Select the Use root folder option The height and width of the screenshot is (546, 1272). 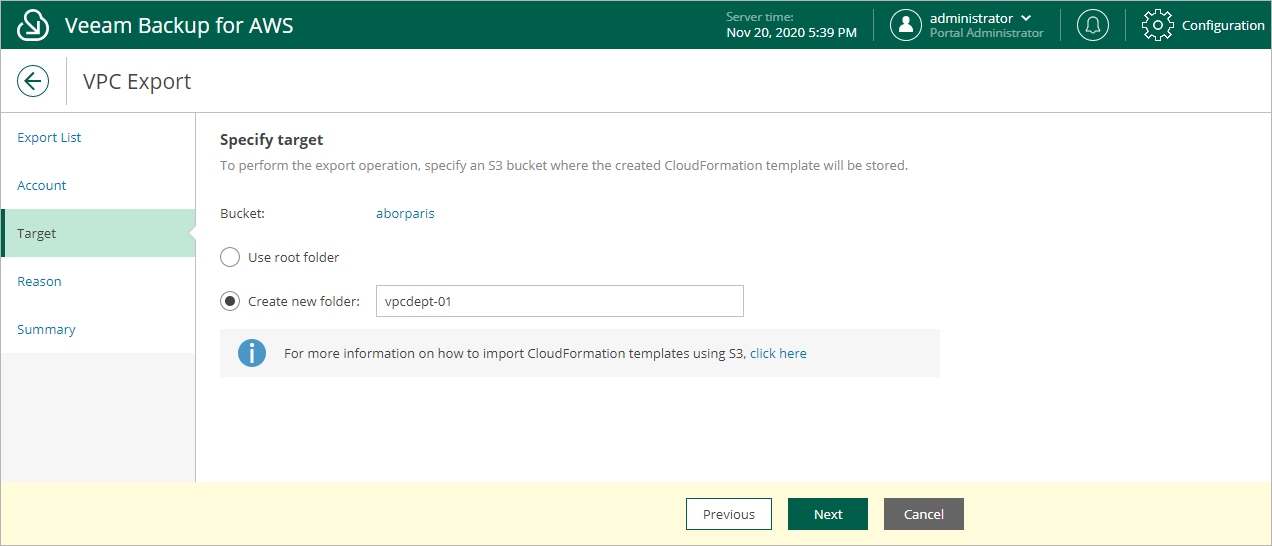pyautogui.click(x=230, y=257)
